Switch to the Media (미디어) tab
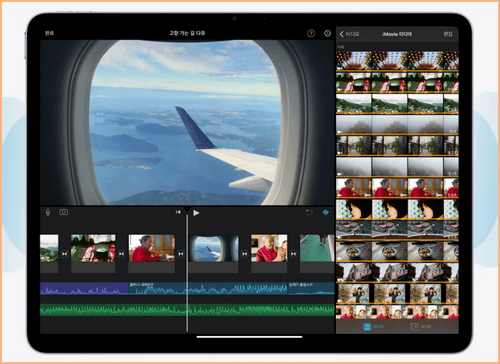500x364 pixels. (x=373, y=327)
